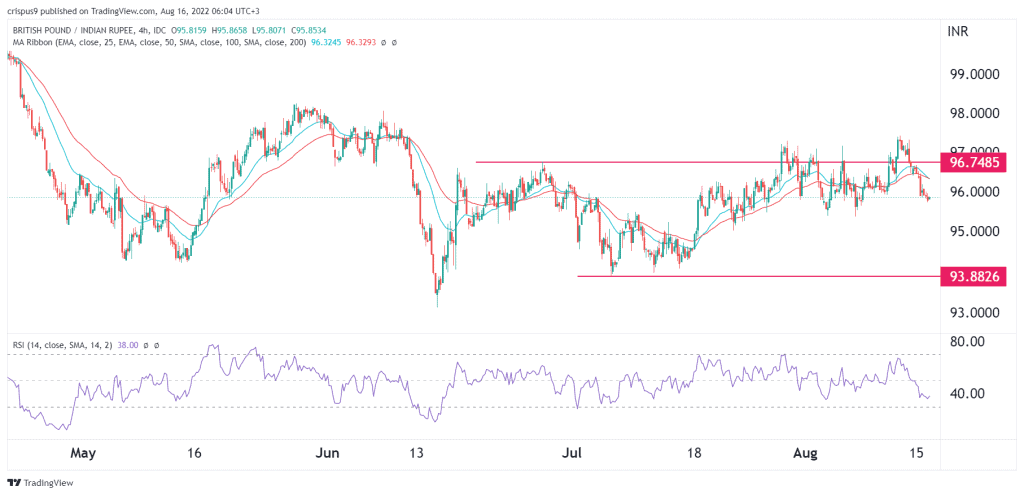Click the 13 date label on time axis

pos(417,453)
